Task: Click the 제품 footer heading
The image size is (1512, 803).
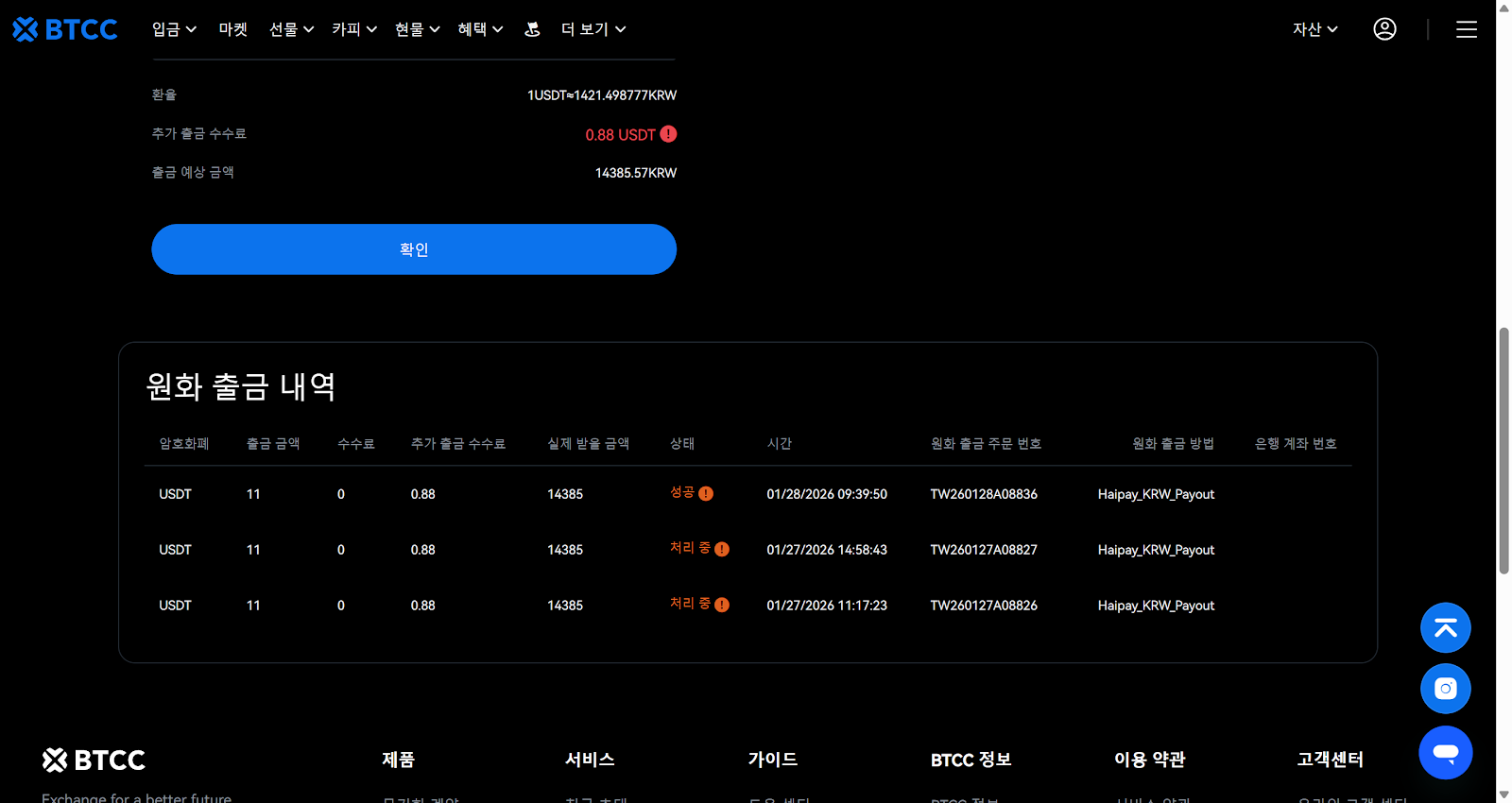Action: pyautogui.click(x=398, y=760)
